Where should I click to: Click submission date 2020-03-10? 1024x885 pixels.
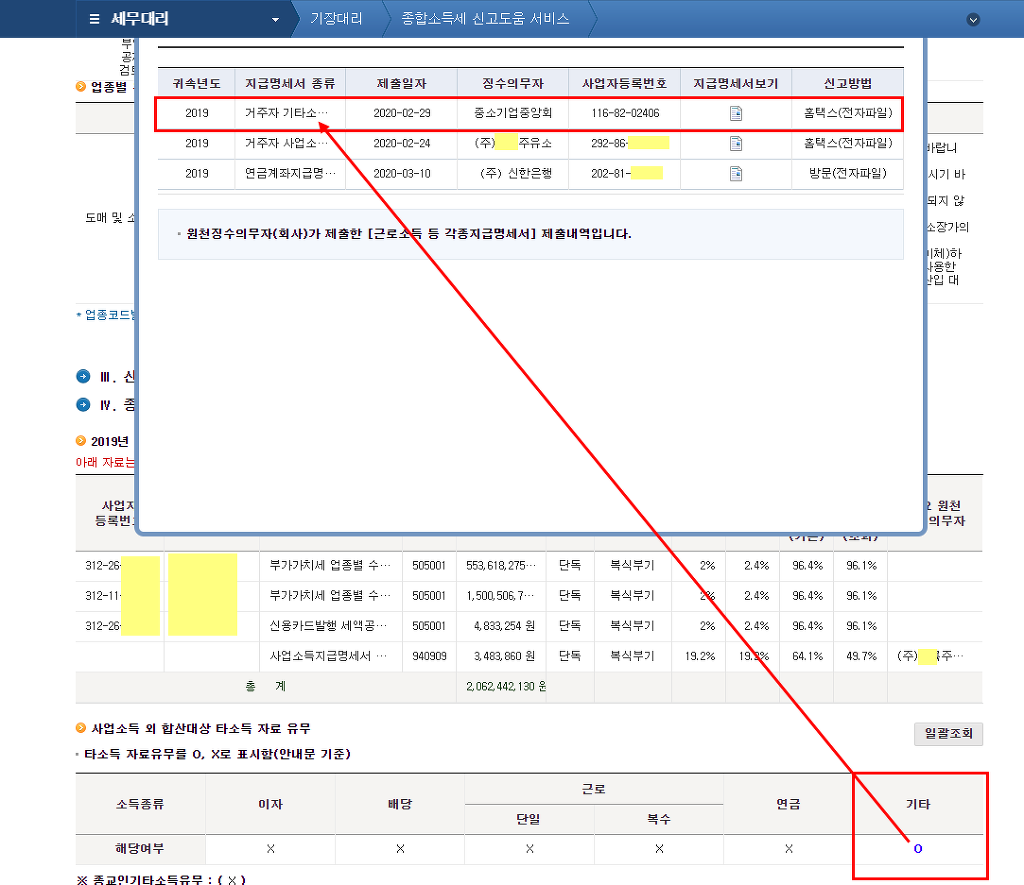[402, 173]
